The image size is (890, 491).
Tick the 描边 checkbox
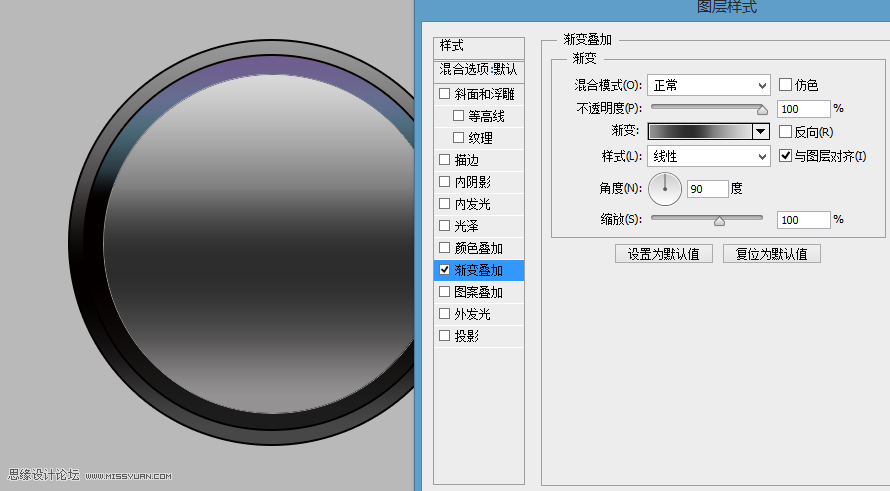pyautogui.click(x=444, y=160)
